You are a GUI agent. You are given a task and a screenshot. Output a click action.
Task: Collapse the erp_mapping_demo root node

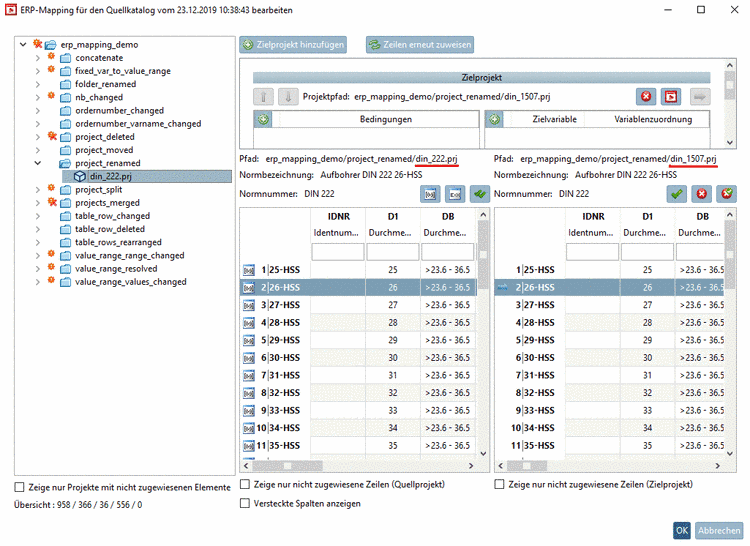point(23,44)
